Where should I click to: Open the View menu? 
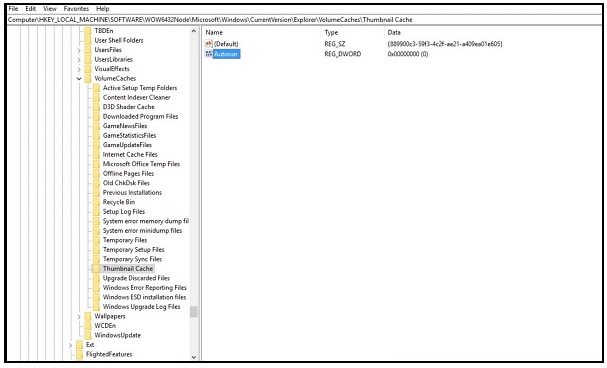pos(50,9)
